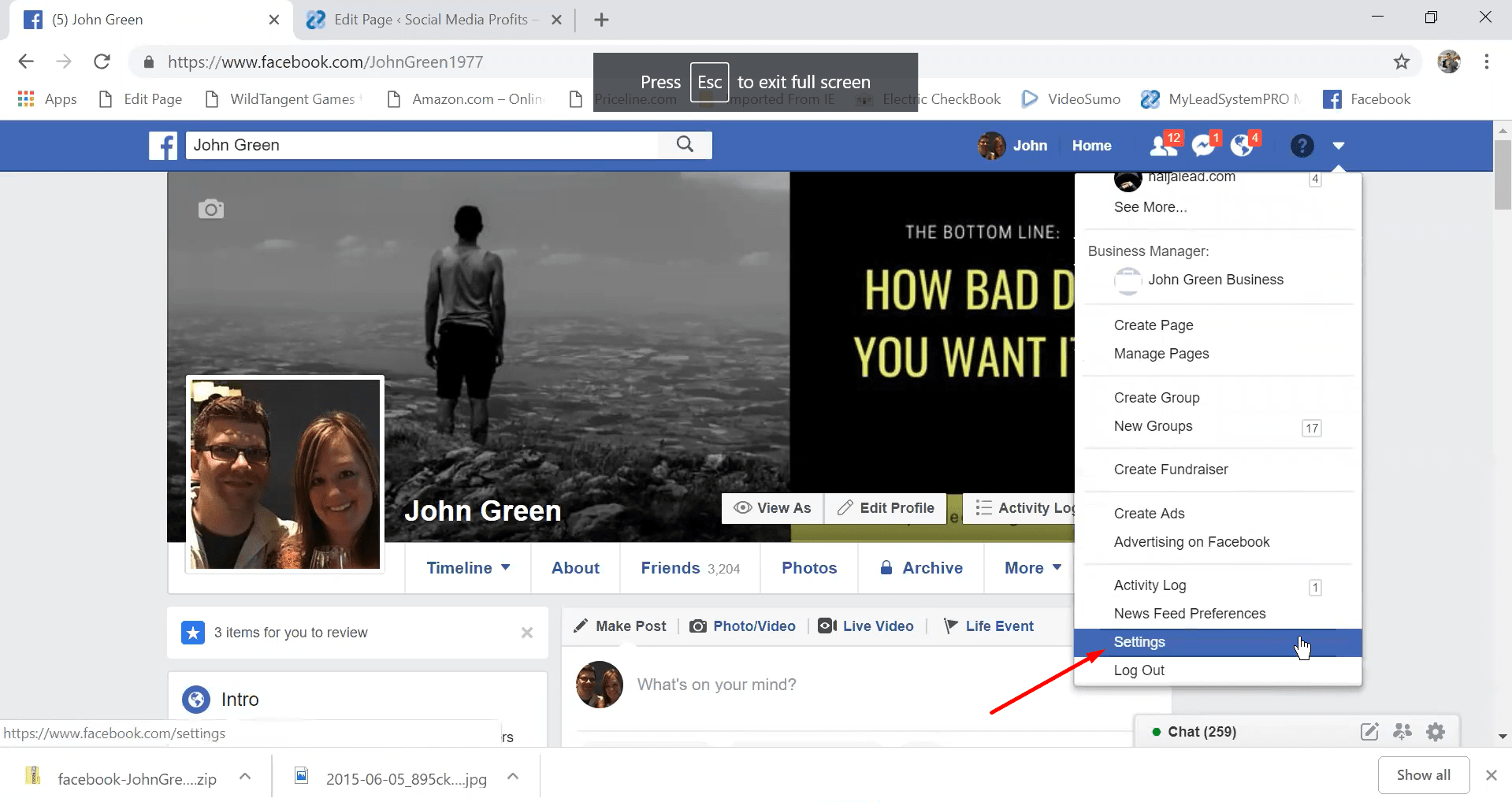Select News Feed Preferences menu item
Image resolution: width=1512 pixels, height=802 pixels.
[x=1217, y=614]
